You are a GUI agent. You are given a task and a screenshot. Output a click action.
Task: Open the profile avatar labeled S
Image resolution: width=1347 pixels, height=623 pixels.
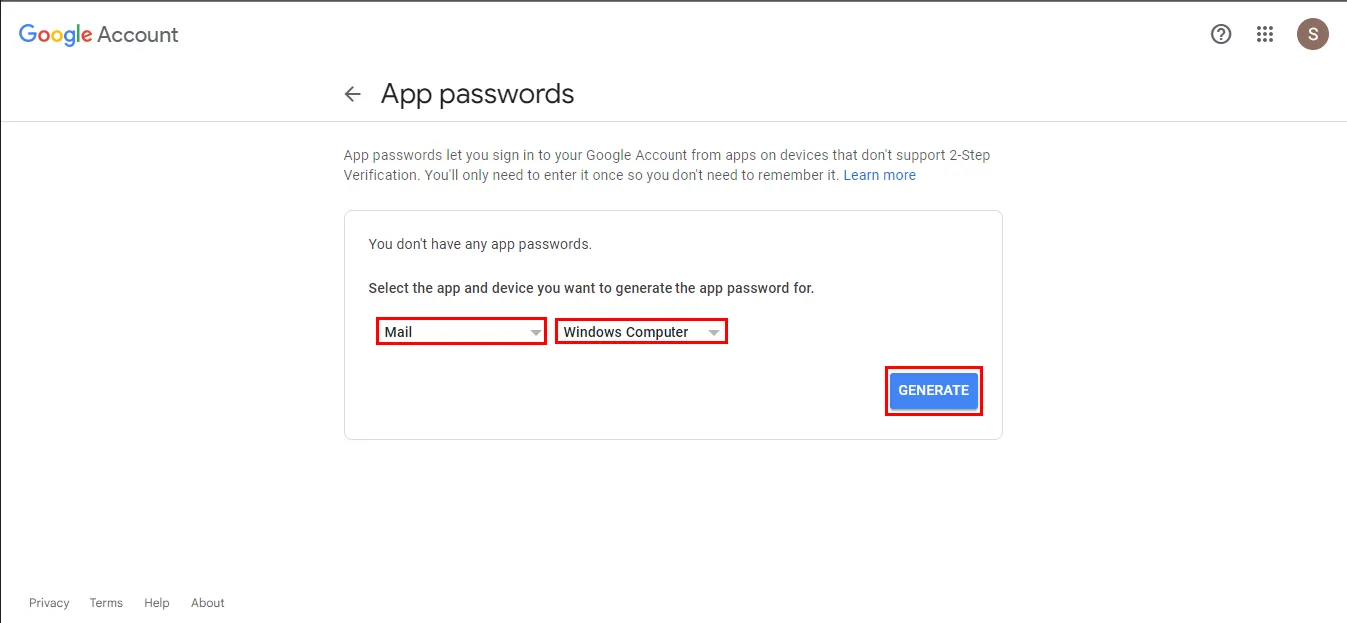(1312, 34)
